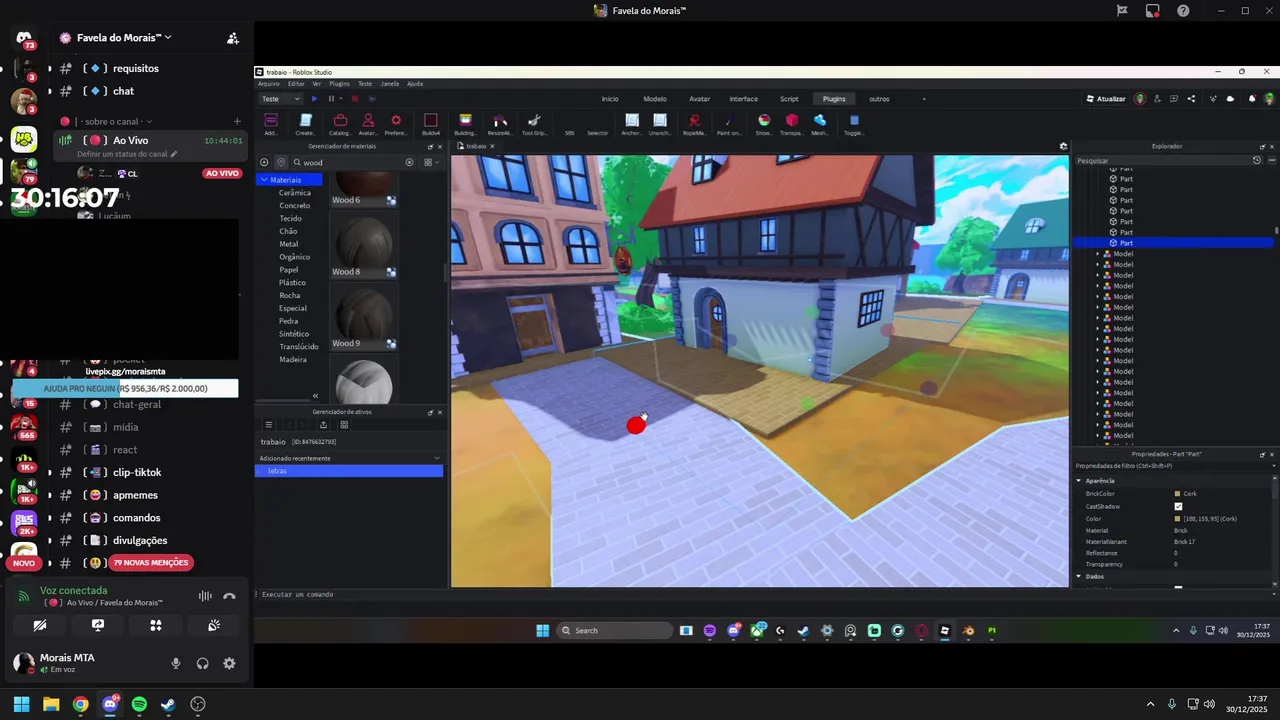Viewport: 1280px width, 720px height.
Task: Open the Teste mode dropdown
Action: point(280,99)
